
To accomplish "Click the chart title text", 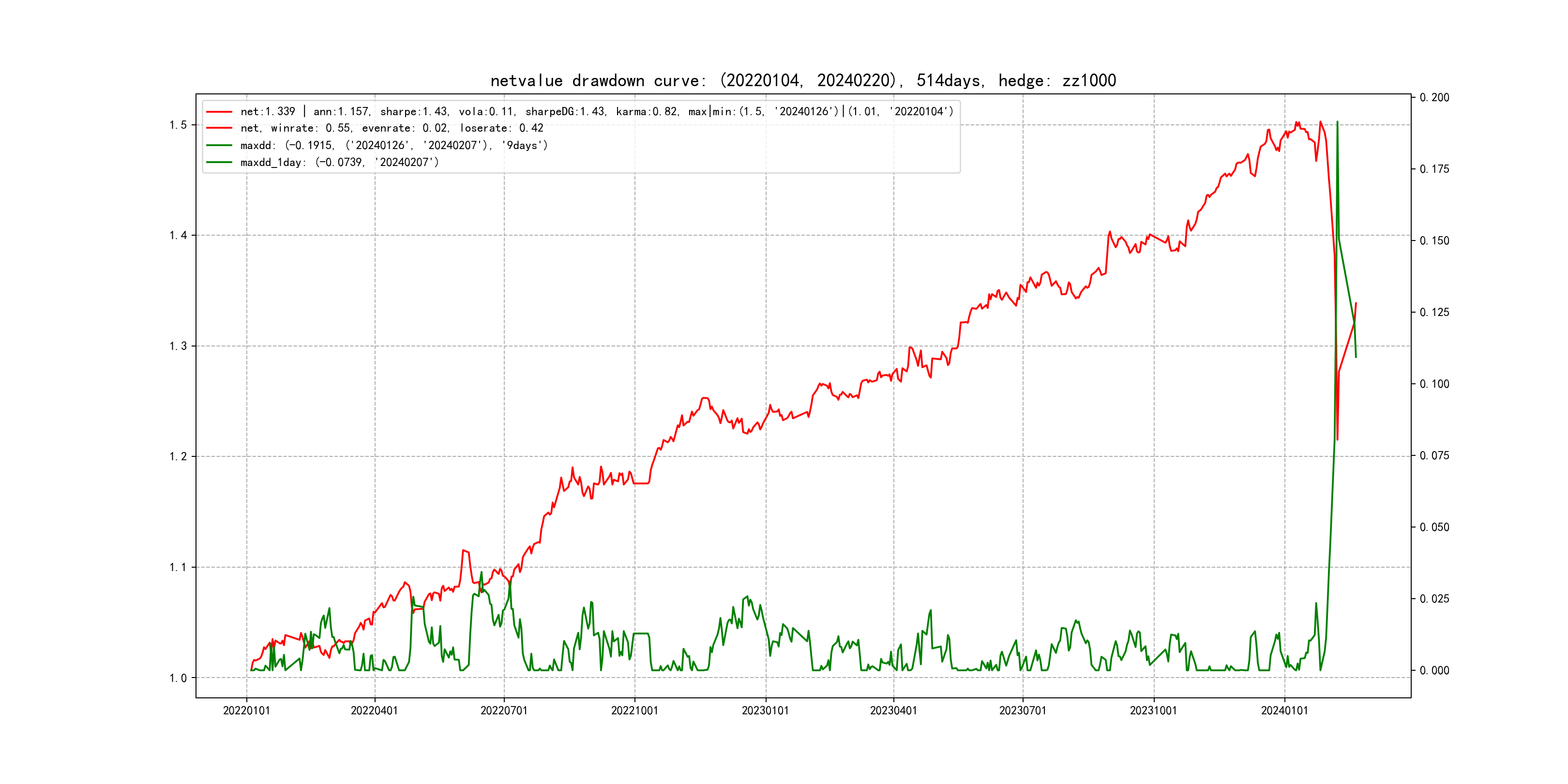I will click(803, 80).
